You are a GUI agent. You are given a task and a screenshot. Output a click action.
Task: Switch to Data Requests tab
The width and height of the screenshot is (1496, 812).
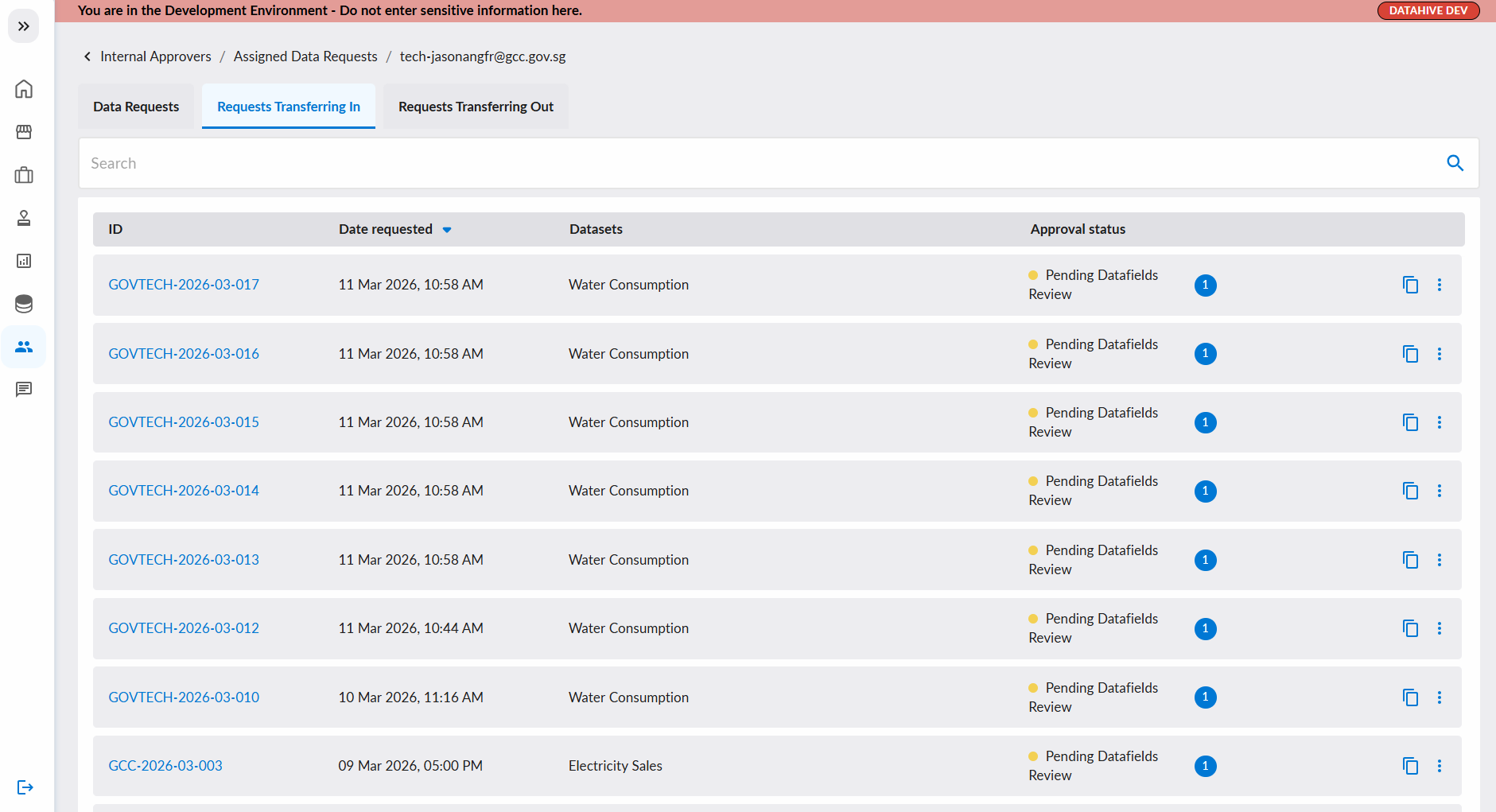click(136, 107)
